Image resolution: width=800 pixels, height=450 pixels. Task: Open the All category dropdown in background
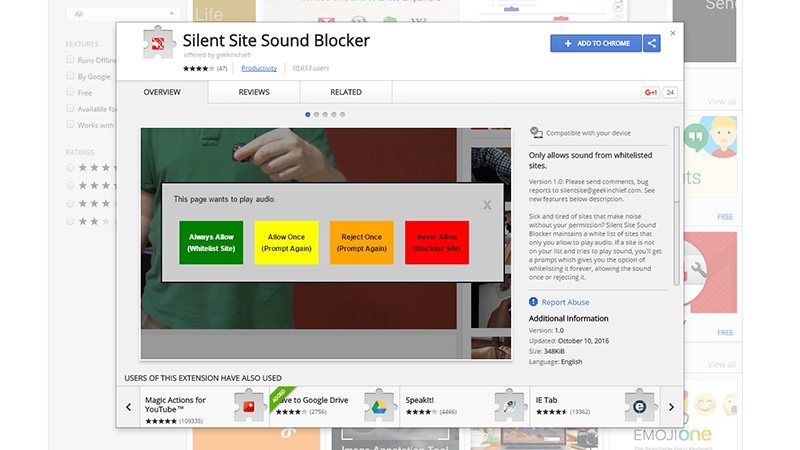(122, 14)
